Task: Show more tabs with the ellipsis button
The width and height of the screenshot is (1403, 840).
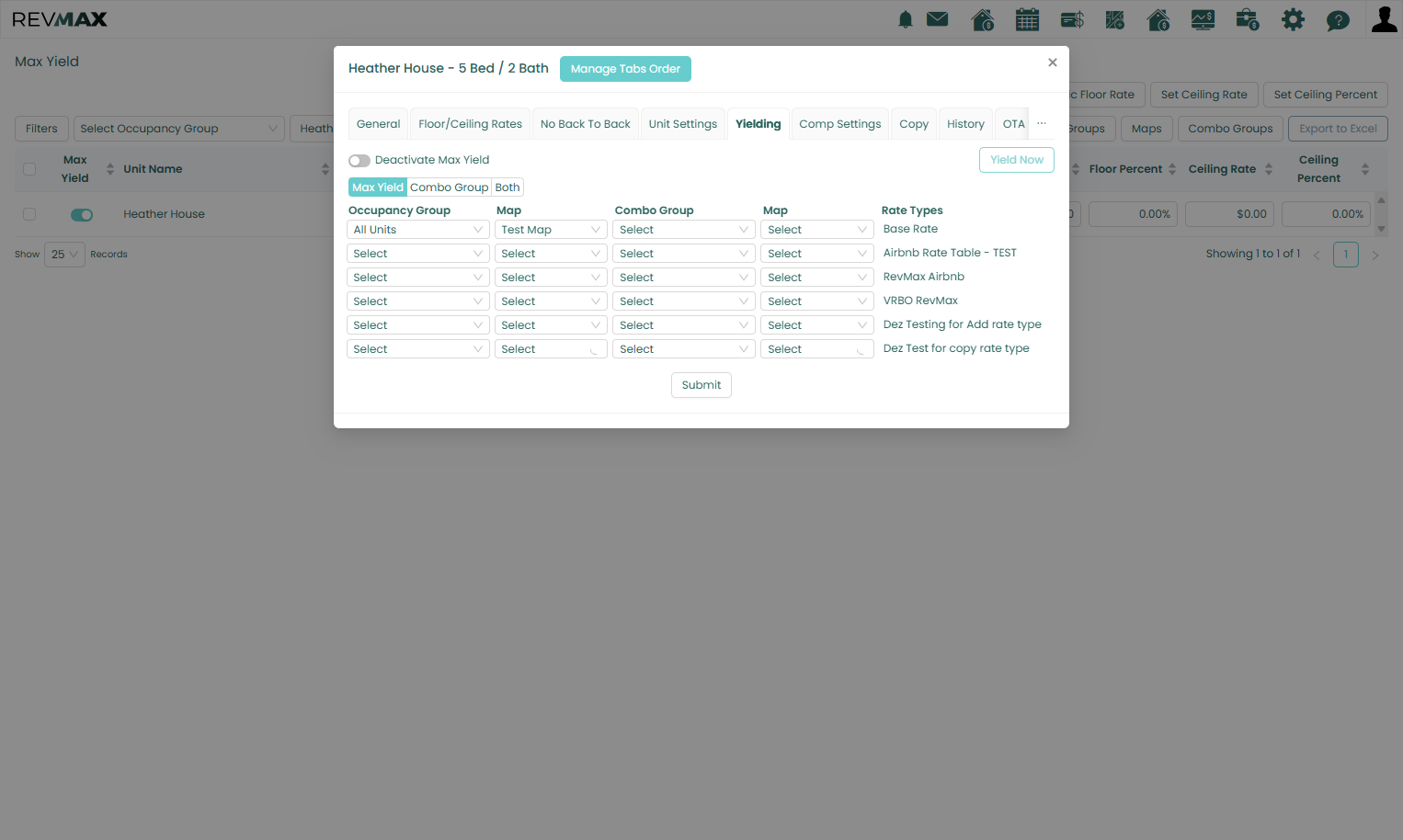Action: coord(1042,123)
